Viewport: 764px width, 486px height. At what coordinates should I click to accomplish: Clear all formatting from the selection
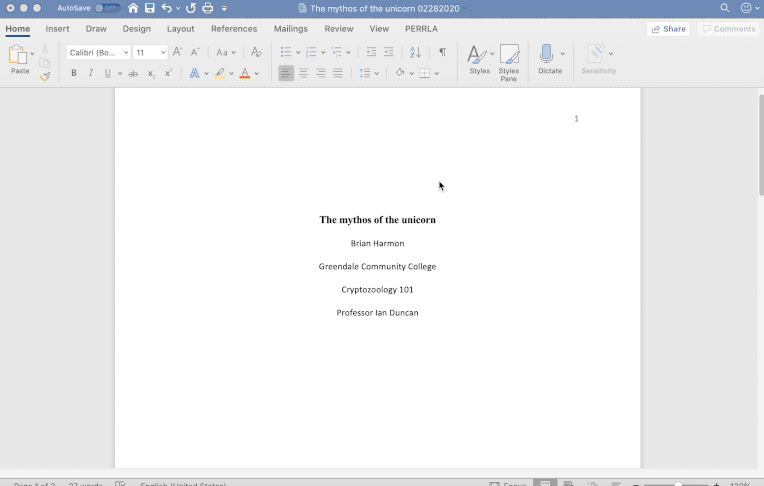tap(256, 52)
